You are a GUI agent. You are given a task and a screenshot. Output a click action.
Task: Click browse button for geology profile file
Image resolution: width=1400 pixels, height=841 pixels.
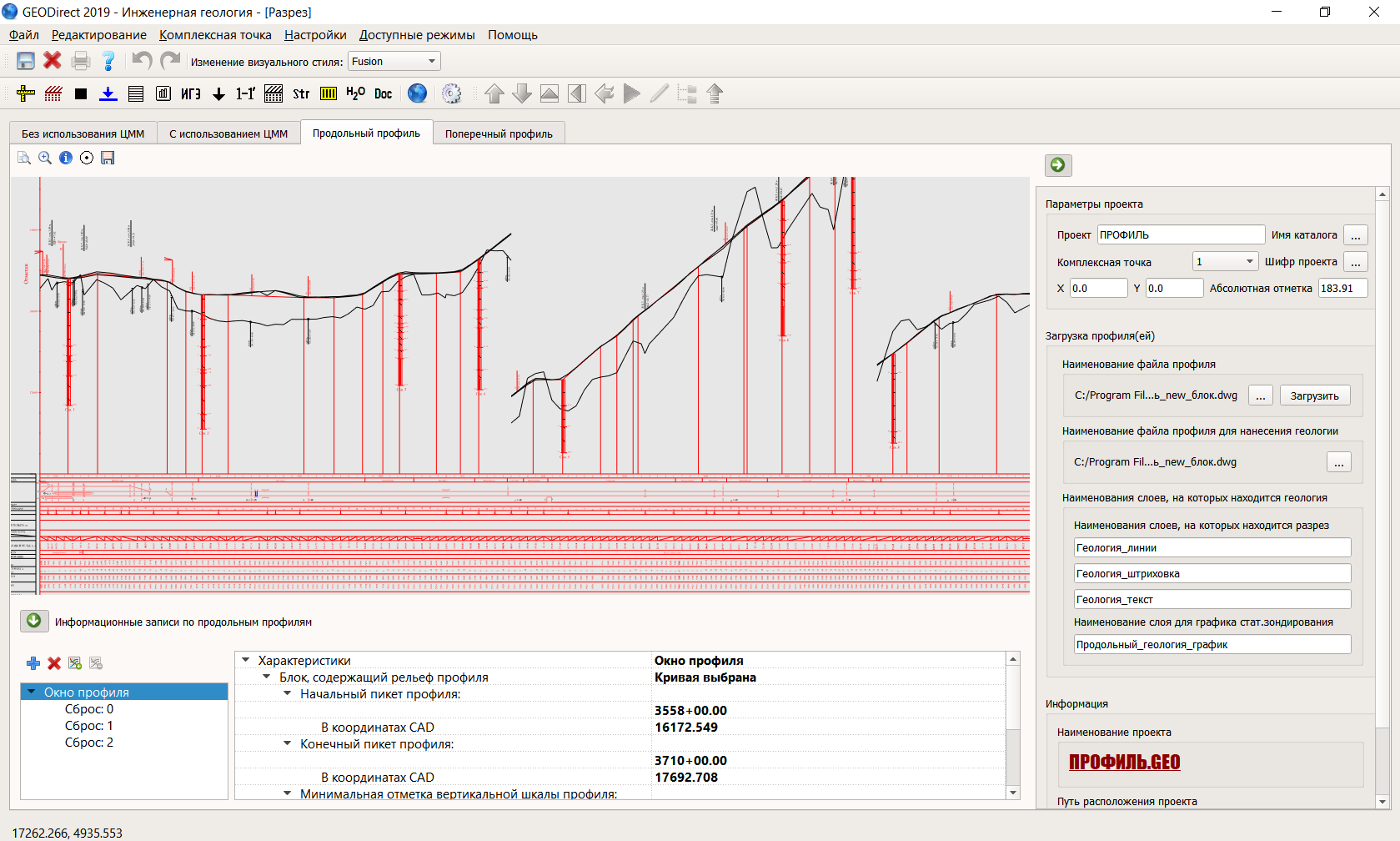pyautogui.click(x=1339, y=462)
